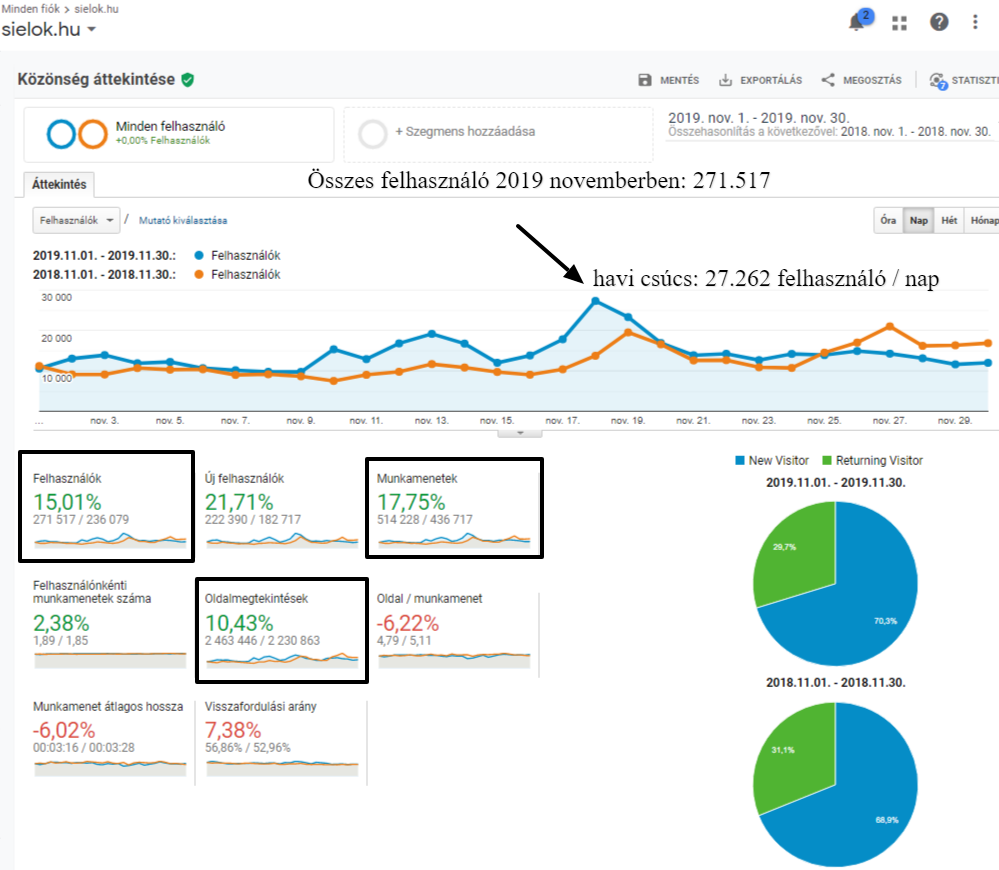Open the Google apps grid icon
The image size is (999, 870).
pyautogui.click(x=900, y=22)
